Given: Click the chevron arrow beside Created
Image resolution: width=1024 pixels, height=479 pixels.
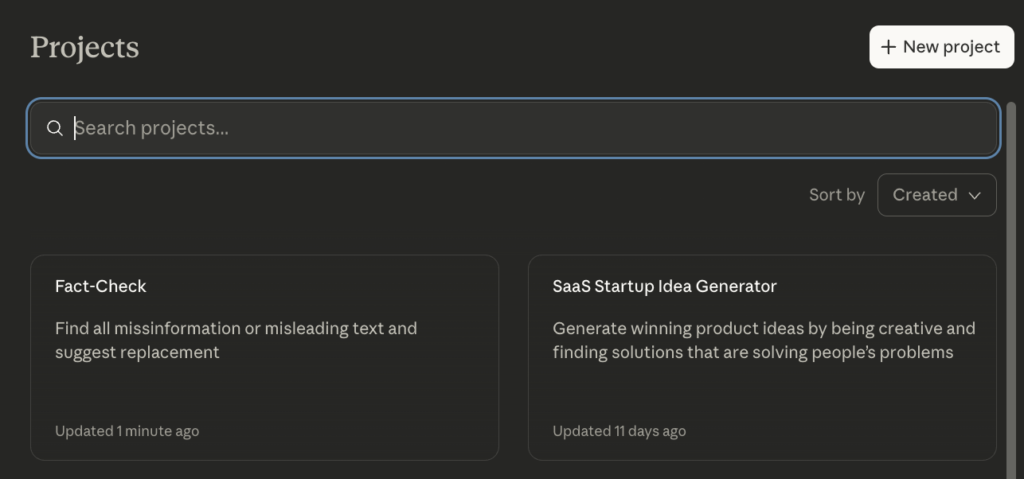Looking at the screenshot, I should tap(975, 195).
